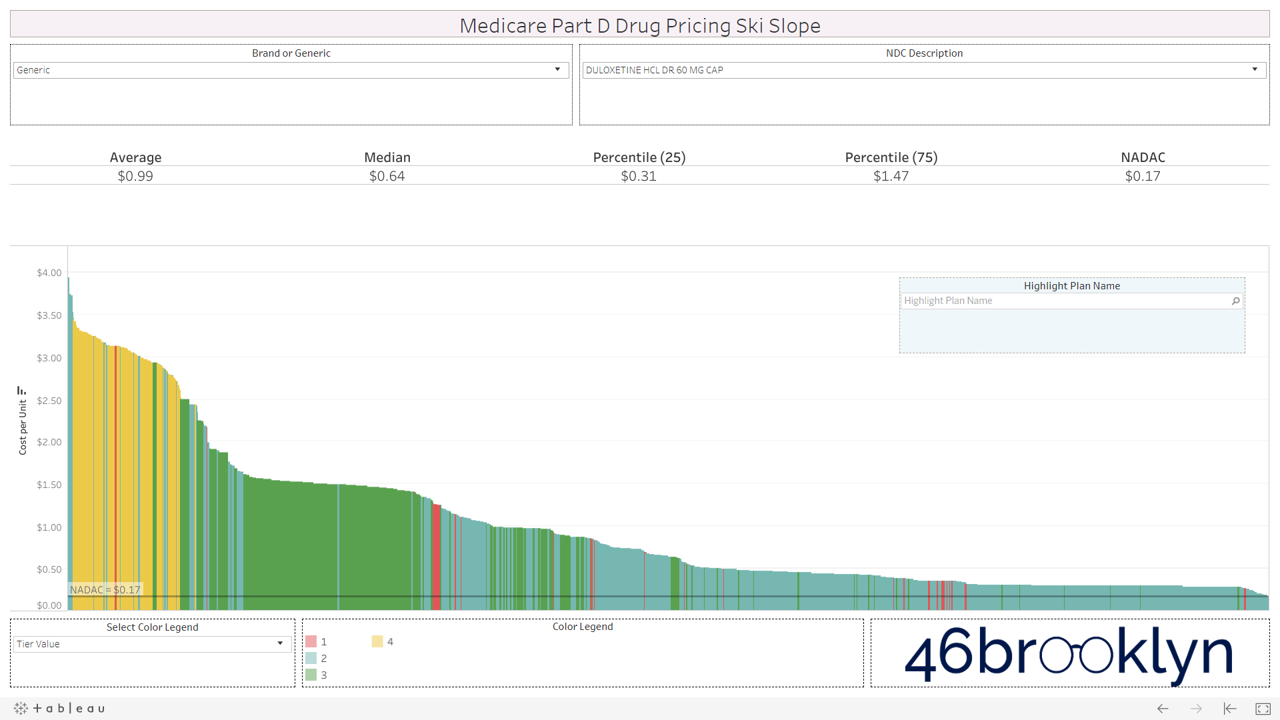Click the search icon in Highlight Plan Name
The height and width of the screenshot is (720, 1280).
pos(1235,301)
